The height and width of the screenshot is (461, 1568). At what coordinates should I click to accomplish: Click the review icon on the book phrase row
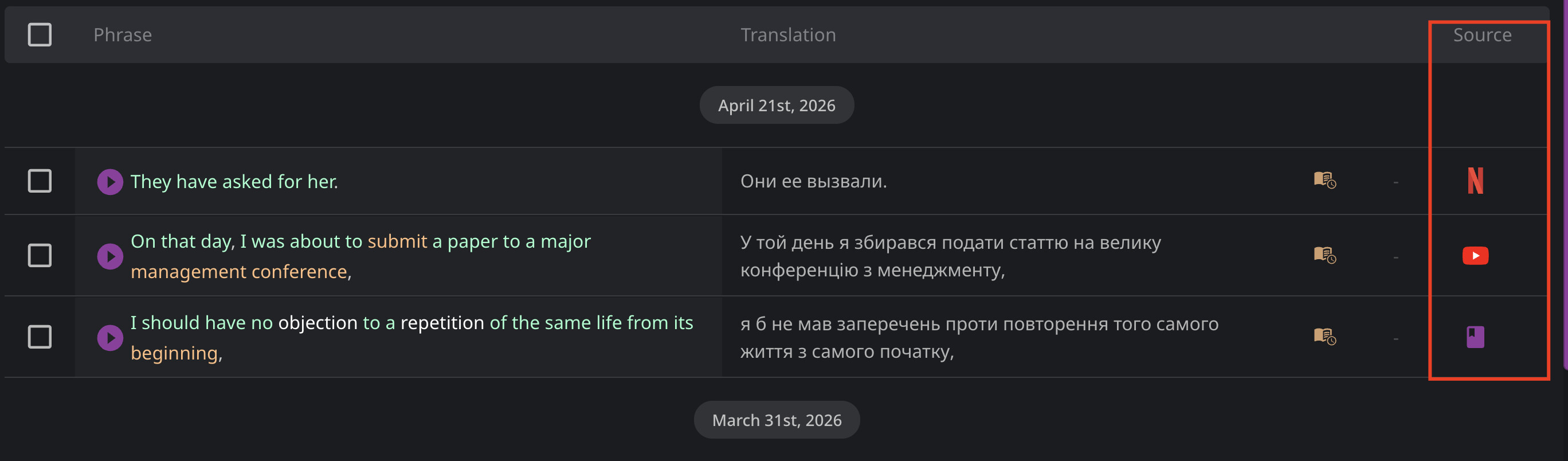click(x=1324, y=336)
